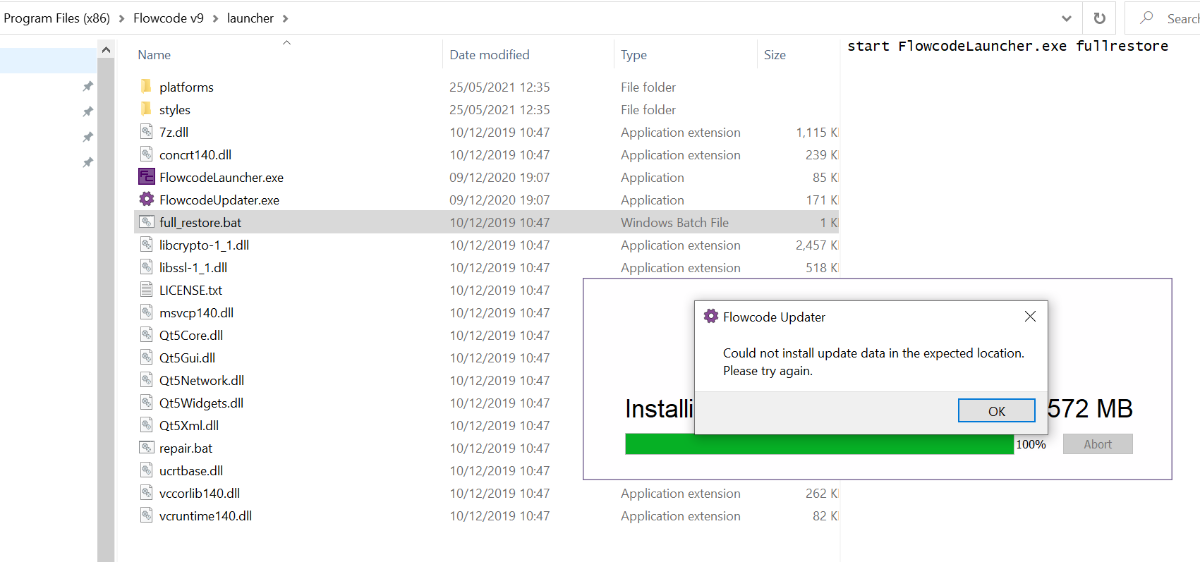Click OK in the Flowcode Updater dialog
This screenshot has width=1200, height=562.
(x=996, y=411)
